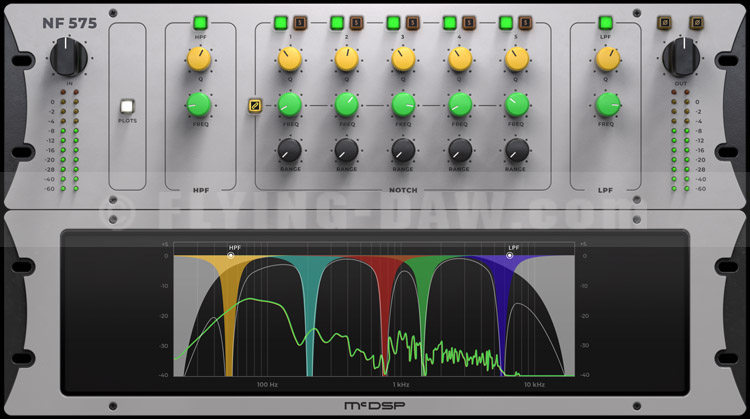Image resolution: width=750 pixels, height=419 pixels.
Task: Toggle notch band 1 enable button
Action: (x=281, y=22)
